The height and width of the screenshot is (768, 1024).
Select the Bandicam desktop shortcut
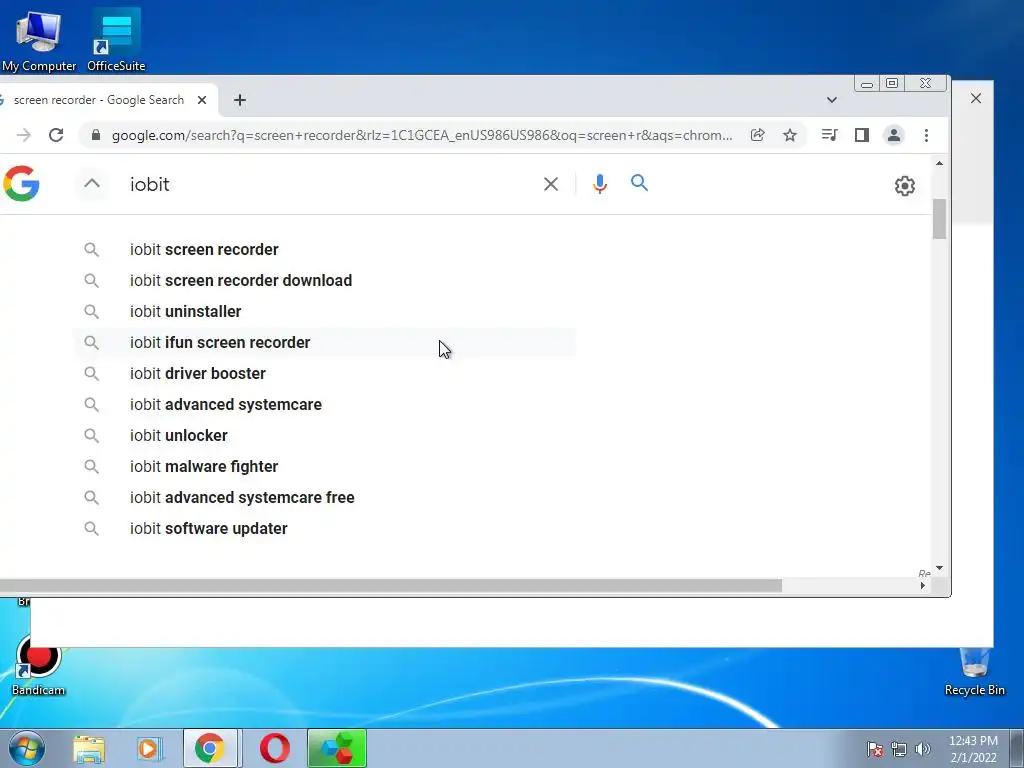[39, 665]
